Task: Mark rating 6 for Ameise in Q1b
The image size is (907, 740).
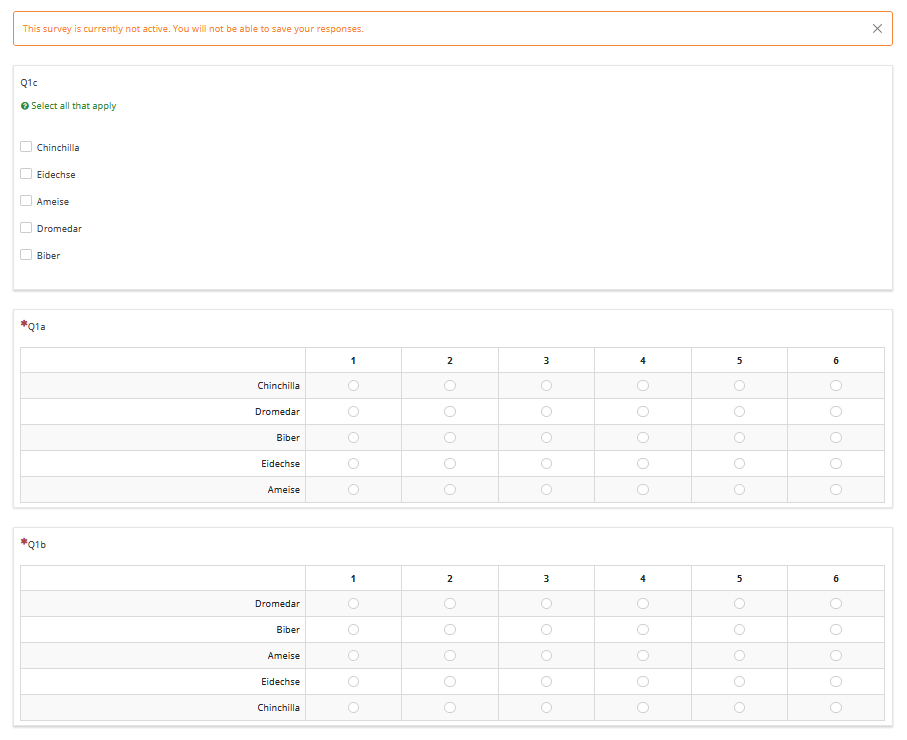Action: (836, 656)
